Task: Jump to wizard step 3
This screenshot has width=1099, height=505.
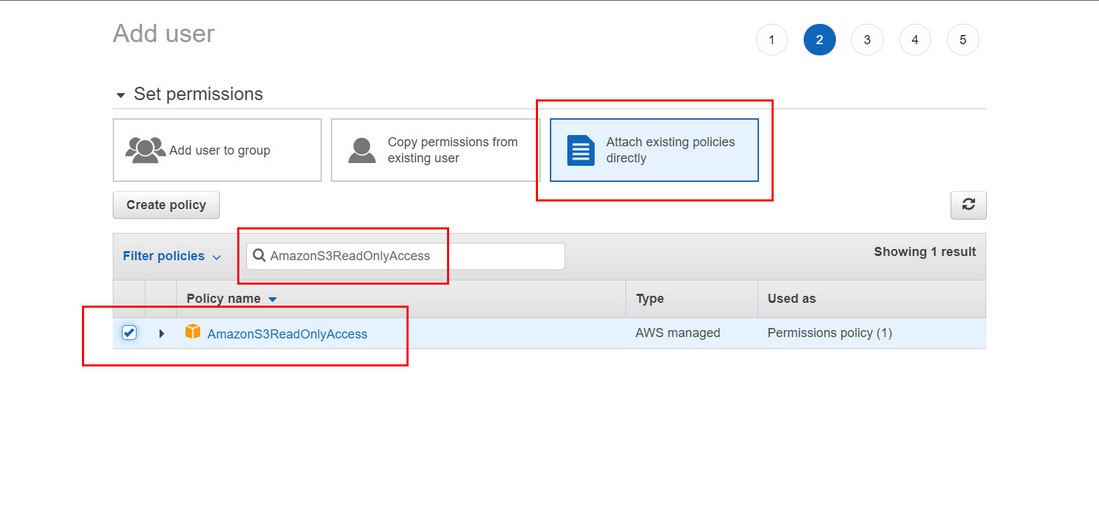Action: (867, 40)
